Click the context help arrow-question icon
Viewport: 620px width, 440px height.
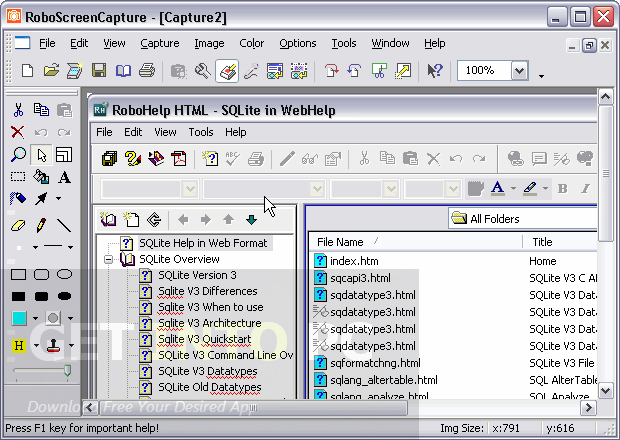(435, 71)
